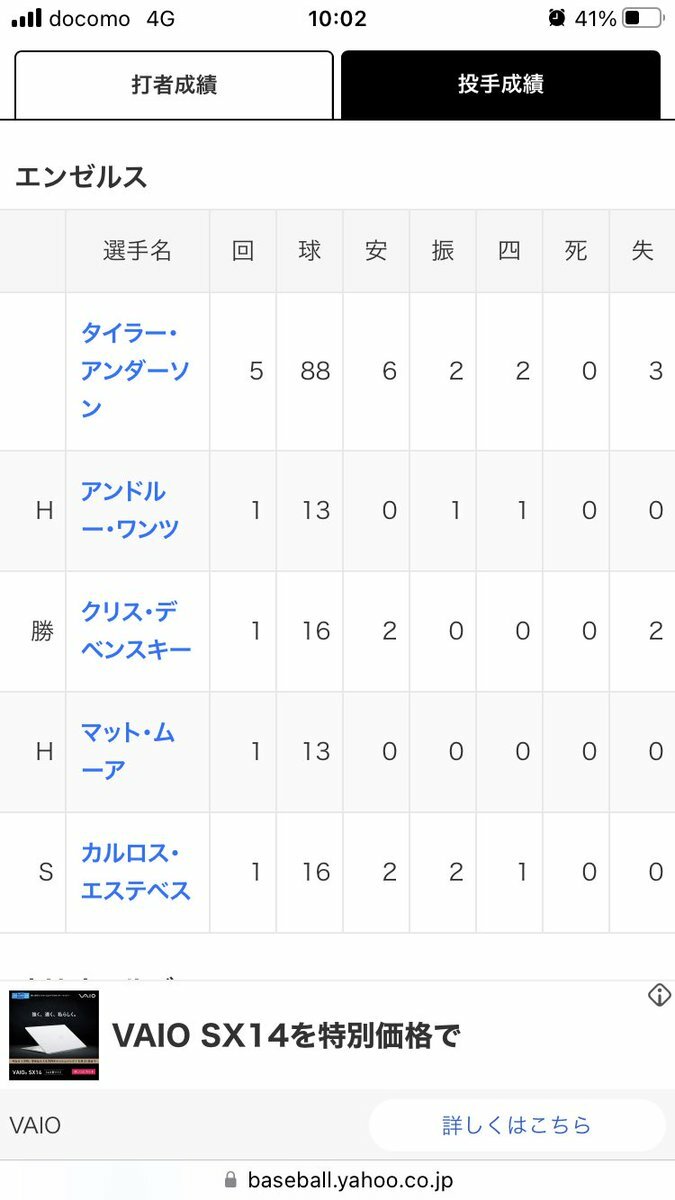Tap the VAIO ad thumbnail image
Screen dimensions: 675x1200
(54, 1035)
